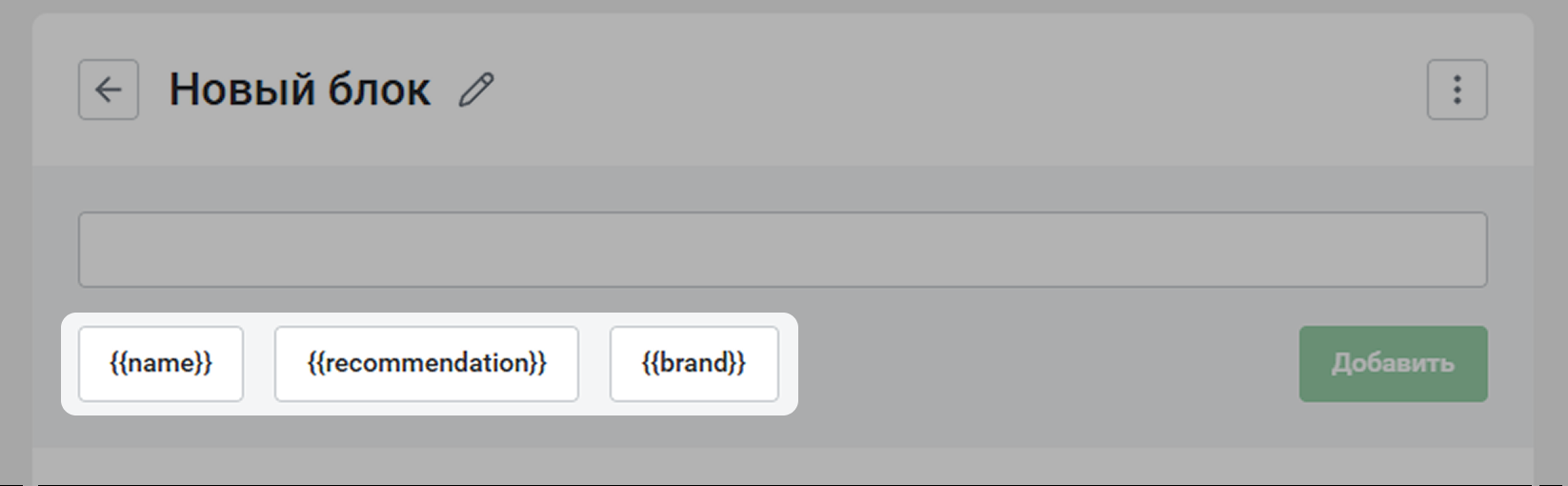Place cursor in the wide text box
The image size is (1568, 486).
(x=781, y=250)
